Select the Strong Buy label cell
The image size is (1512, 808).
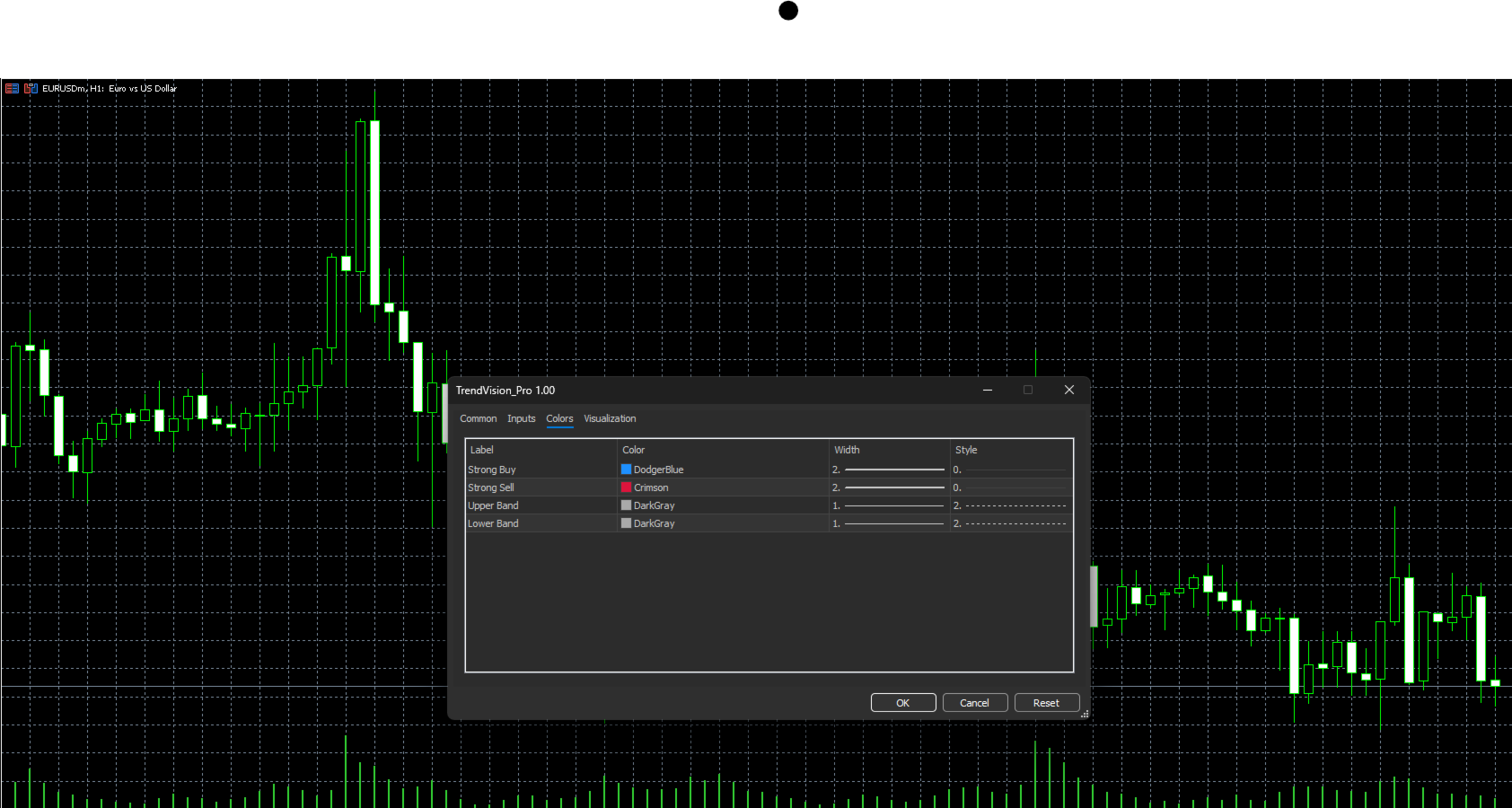click(541, 470)
